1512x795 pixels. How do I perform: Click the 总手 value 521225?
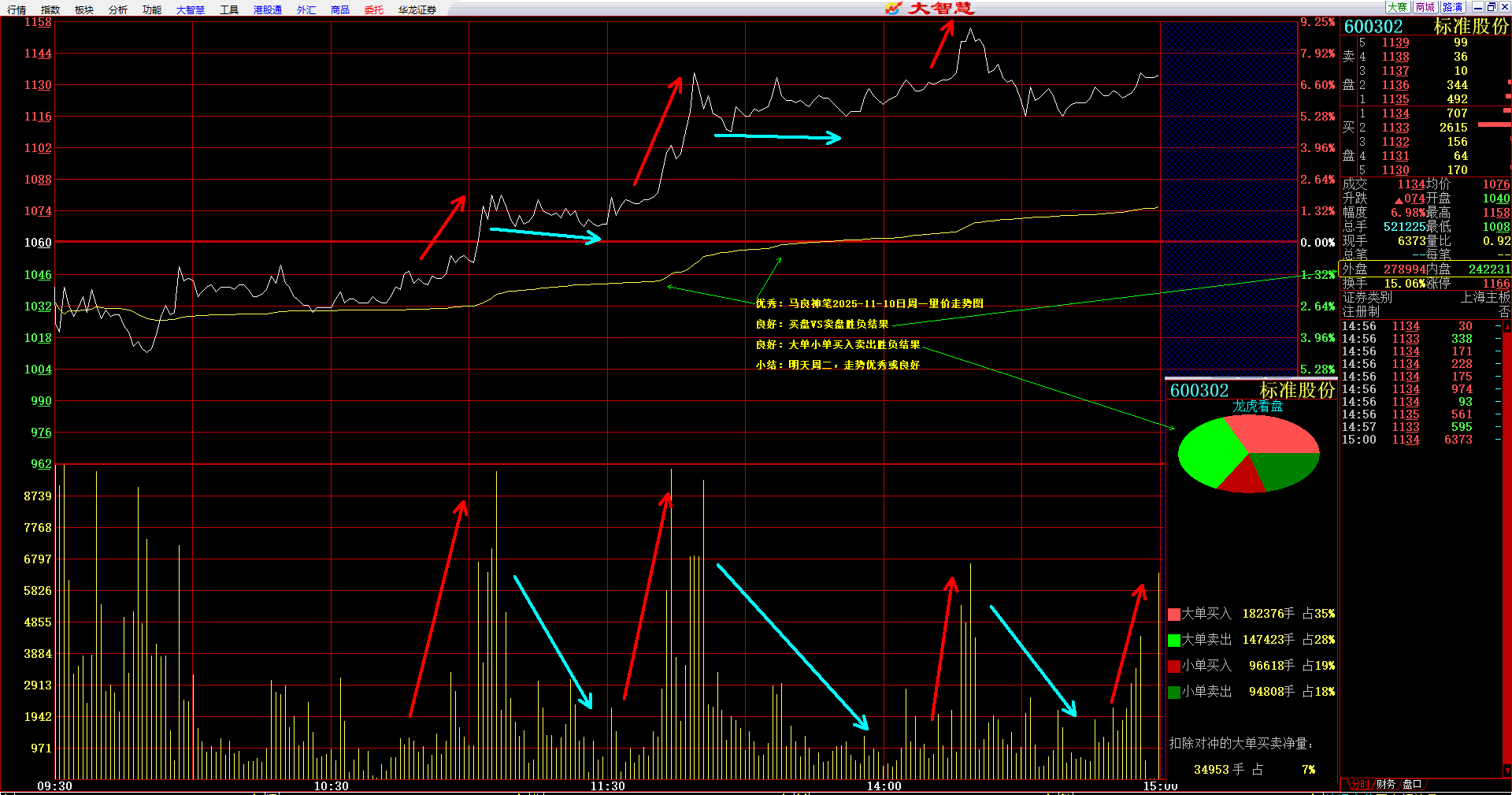pyautogui.click(x=1404, y=227)
